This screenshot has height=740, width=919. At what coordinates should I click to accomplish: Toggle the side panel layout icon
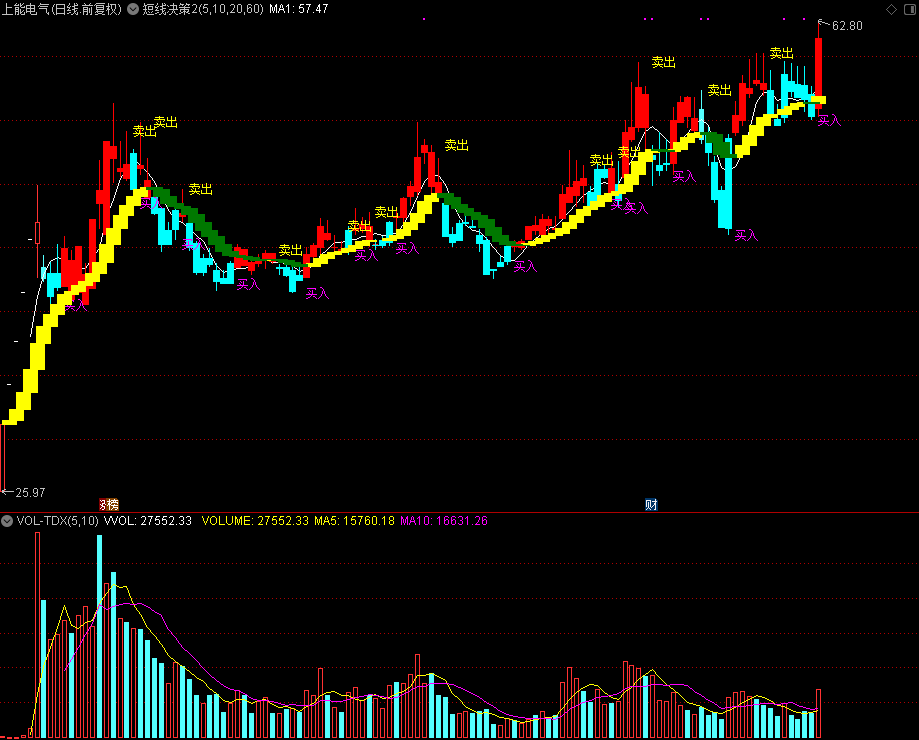910,9
